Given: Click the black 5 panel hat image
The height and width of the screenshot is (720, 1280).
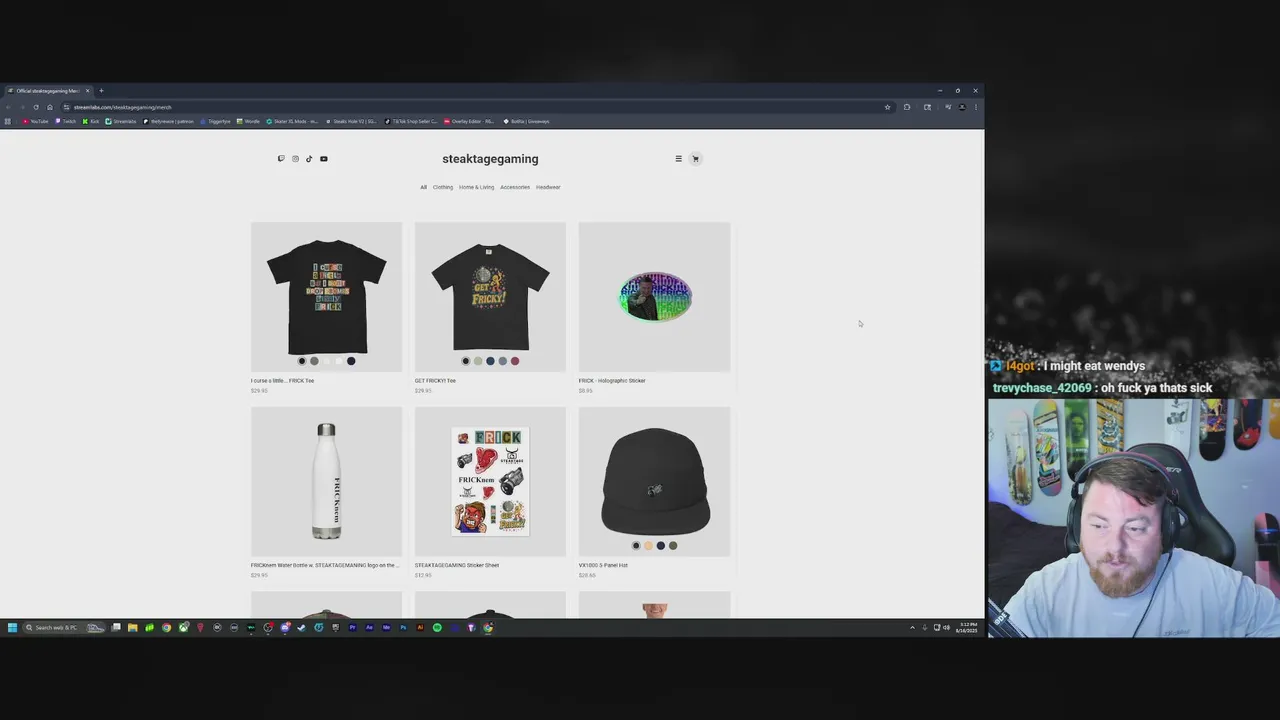Looking at the screenshot, I should click(x=654, y=481).
